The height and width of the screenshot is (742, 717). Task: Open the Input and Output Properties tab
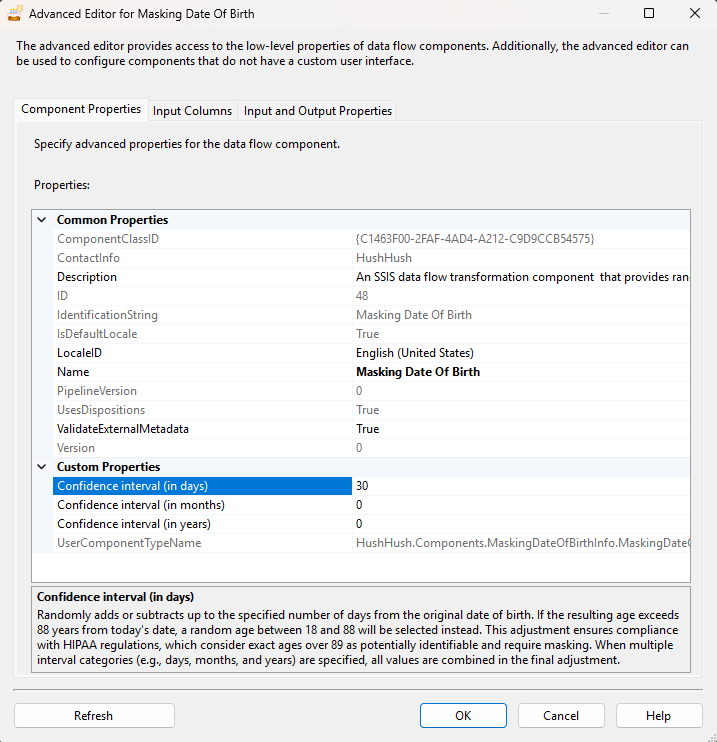(x=318, y=111)
